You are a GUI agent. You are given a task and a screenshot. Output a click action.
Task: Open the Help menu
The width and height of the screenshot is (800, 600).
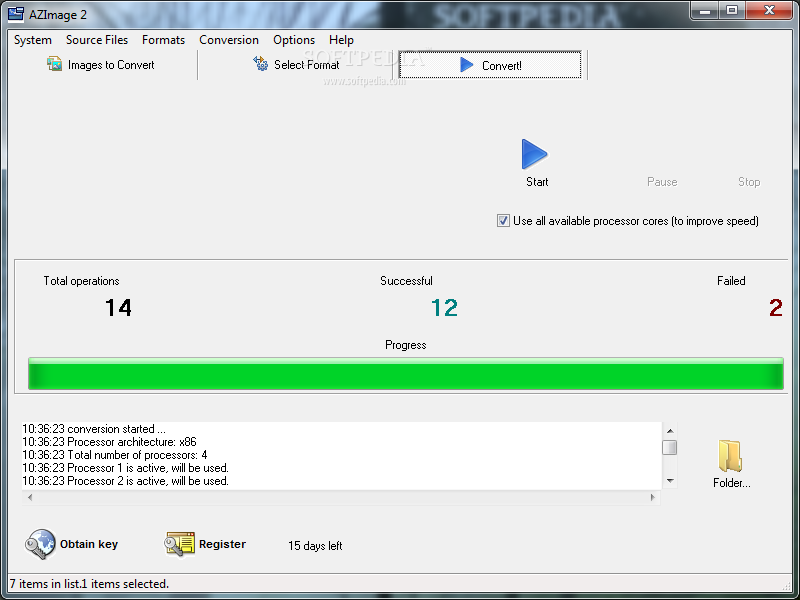coord(341,40)
